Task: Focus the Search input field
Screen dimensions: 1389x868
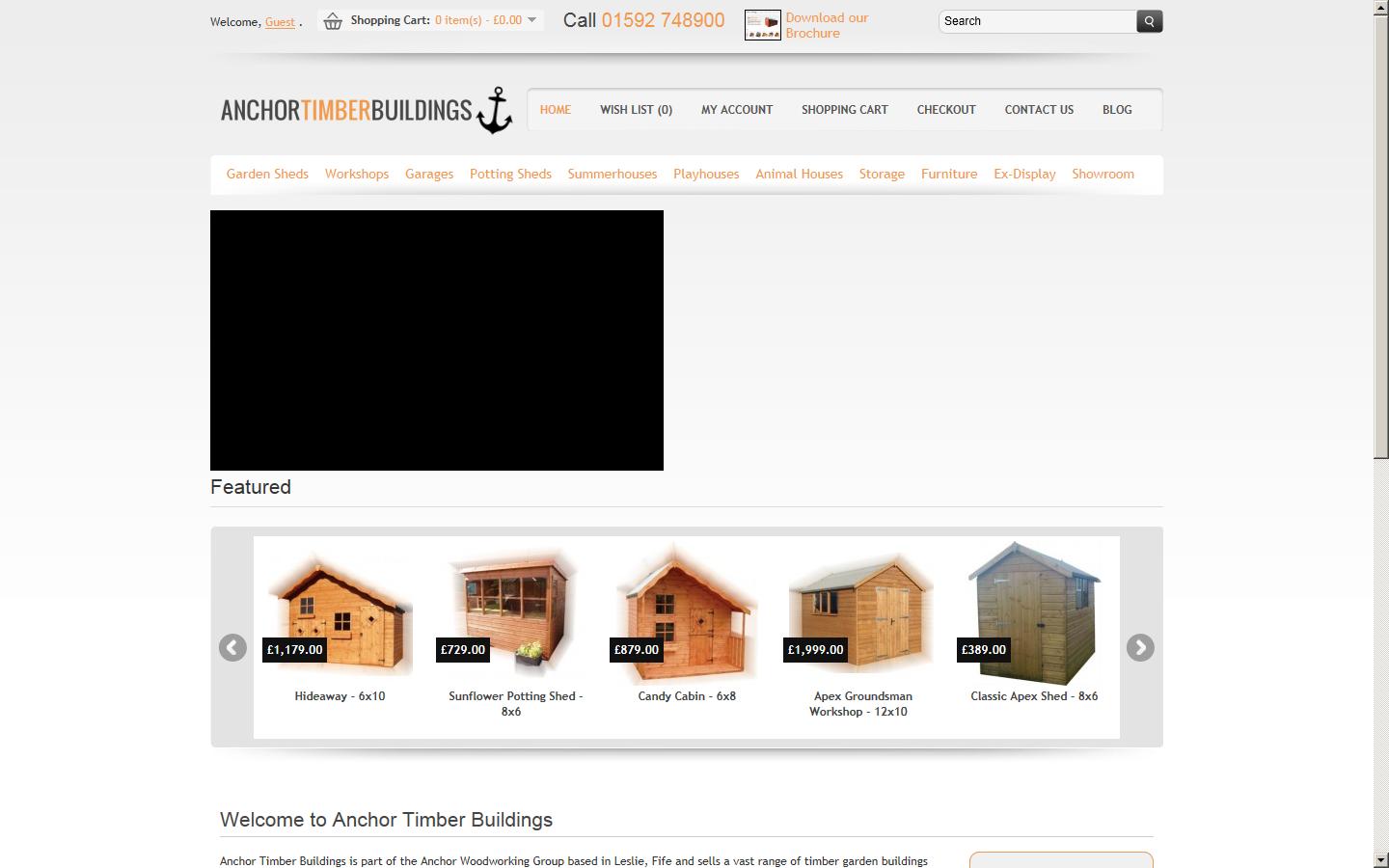Action: point(1037,21)
